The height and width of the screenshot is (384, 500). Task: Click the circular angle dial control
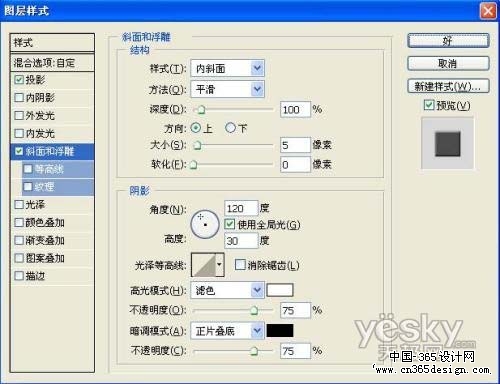tap(205, 224)
